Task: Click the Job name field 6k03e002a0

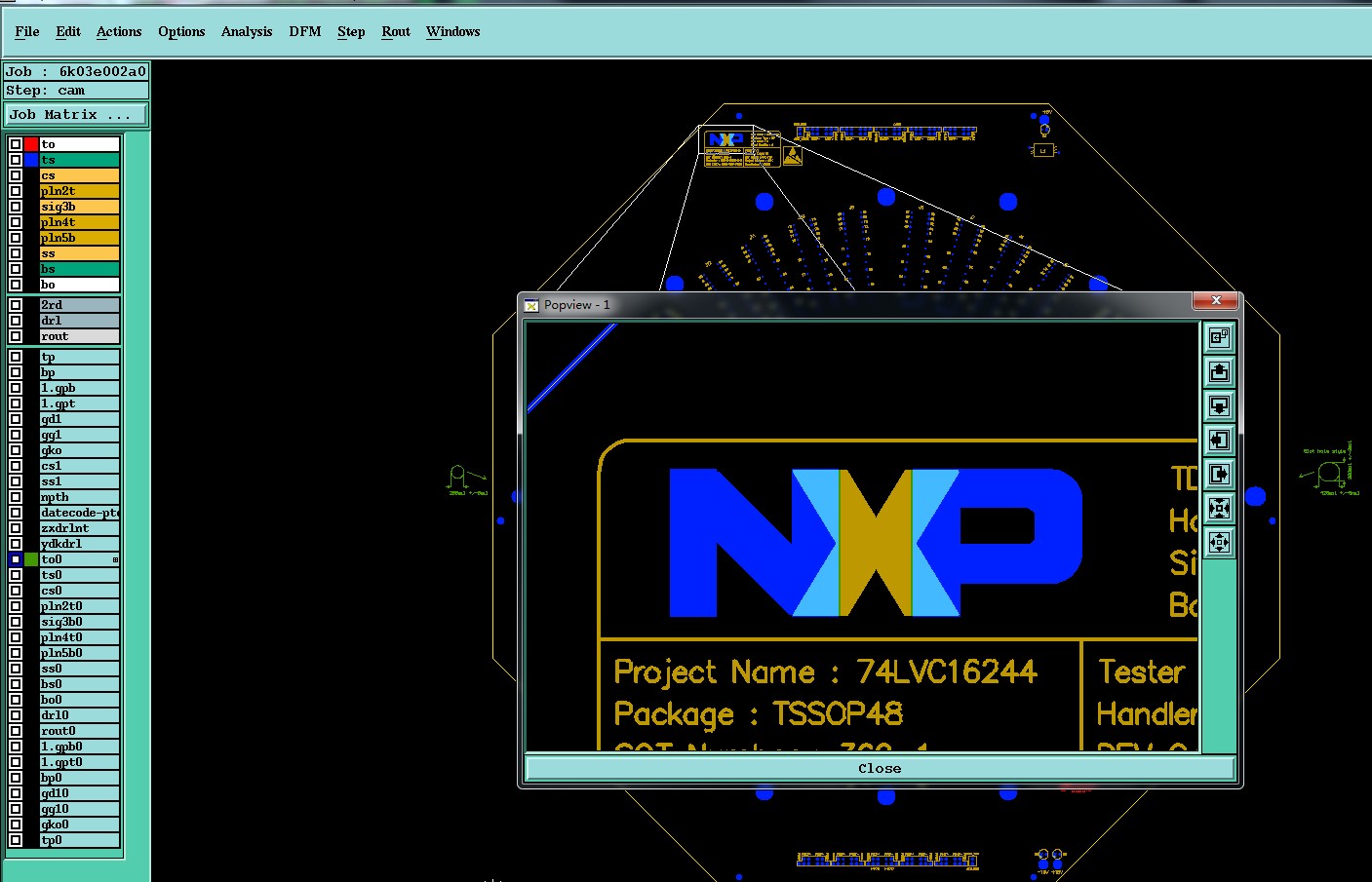Action: (x=76, y=71)
